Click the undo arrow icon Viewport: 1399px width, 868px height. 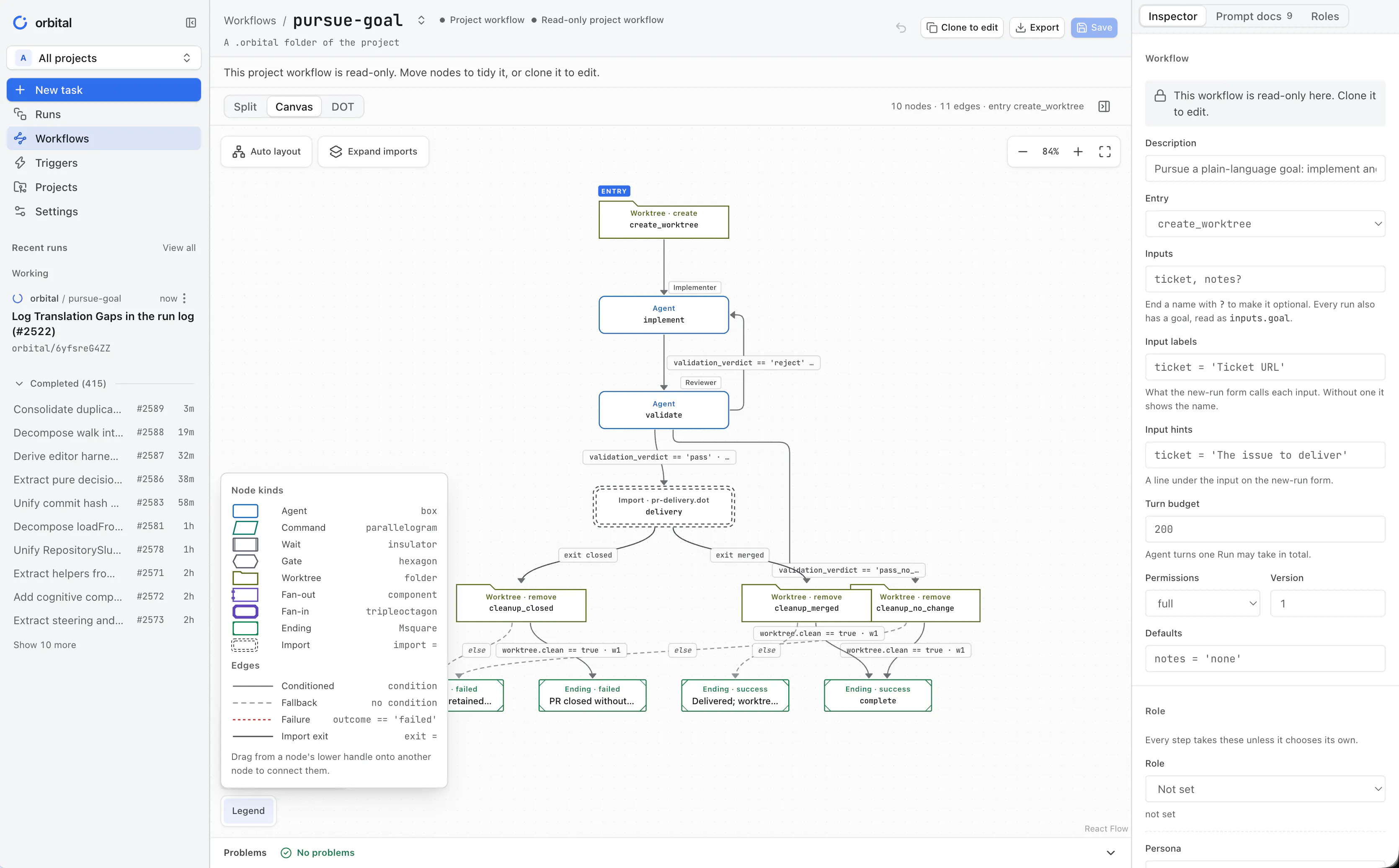901,28
